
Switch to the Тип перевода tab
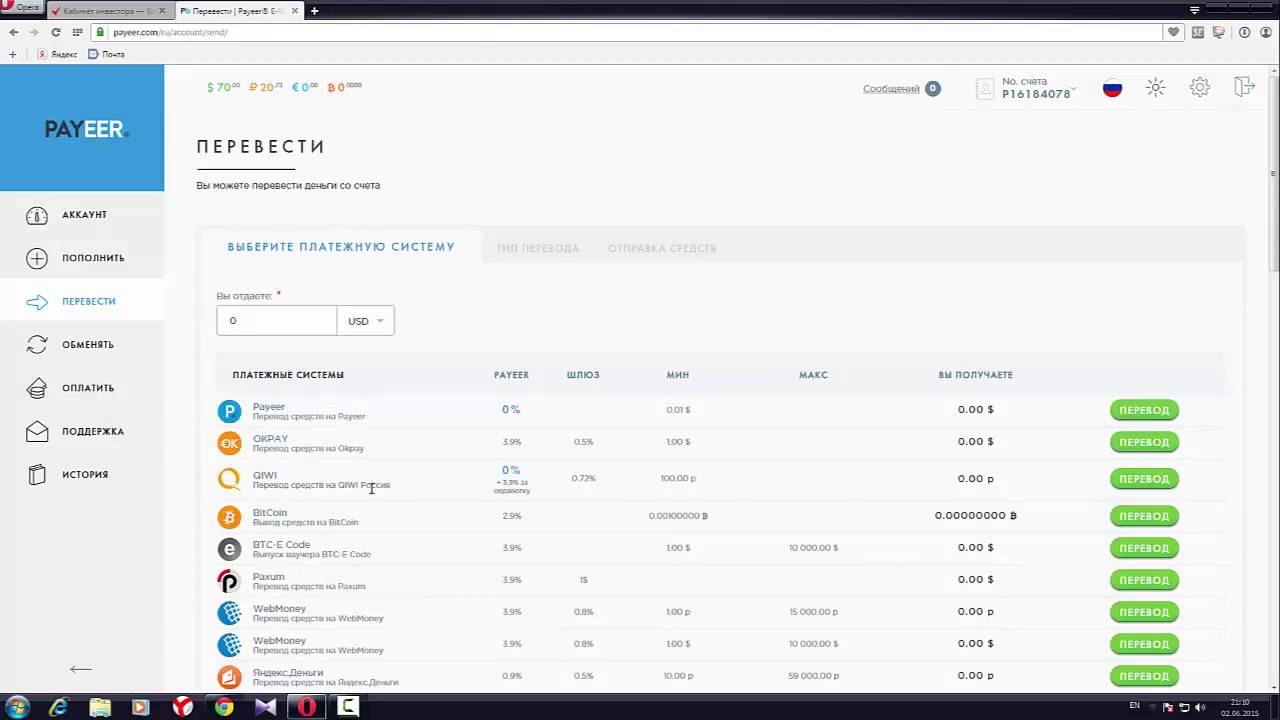[537, 248]
